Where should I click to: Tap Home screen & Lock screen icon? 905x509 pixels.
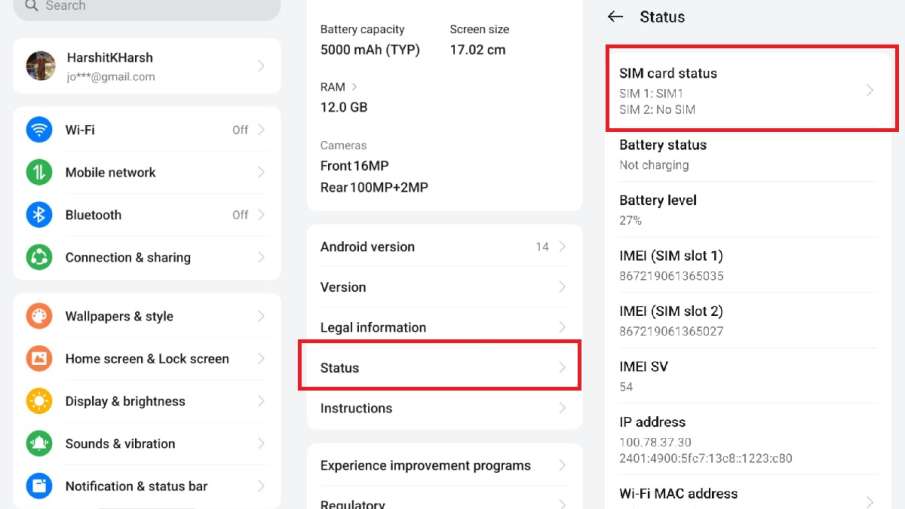(39, 359)
